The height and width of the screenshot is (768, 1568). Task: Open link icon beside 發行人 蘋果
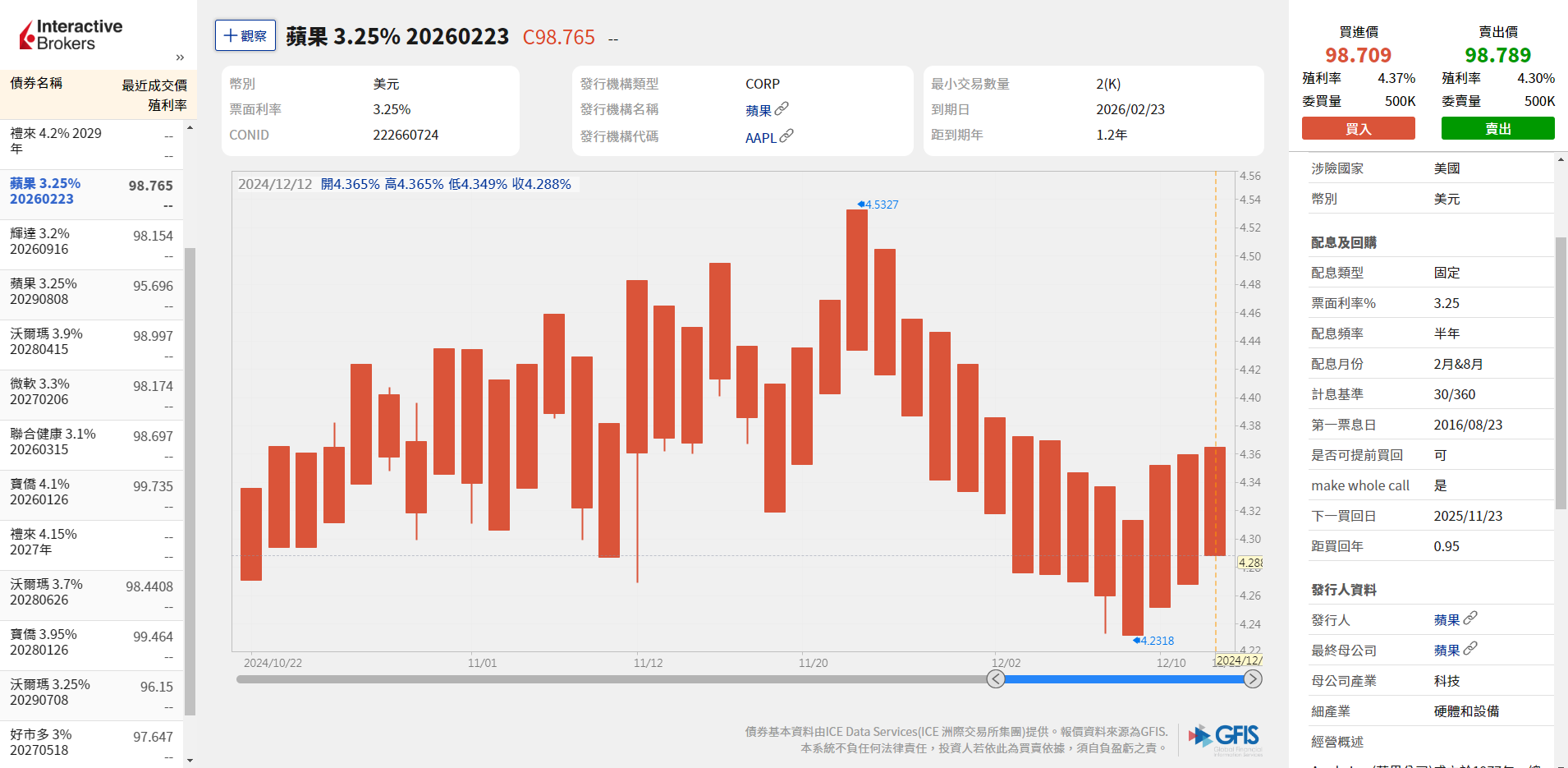pos(1470,618)
